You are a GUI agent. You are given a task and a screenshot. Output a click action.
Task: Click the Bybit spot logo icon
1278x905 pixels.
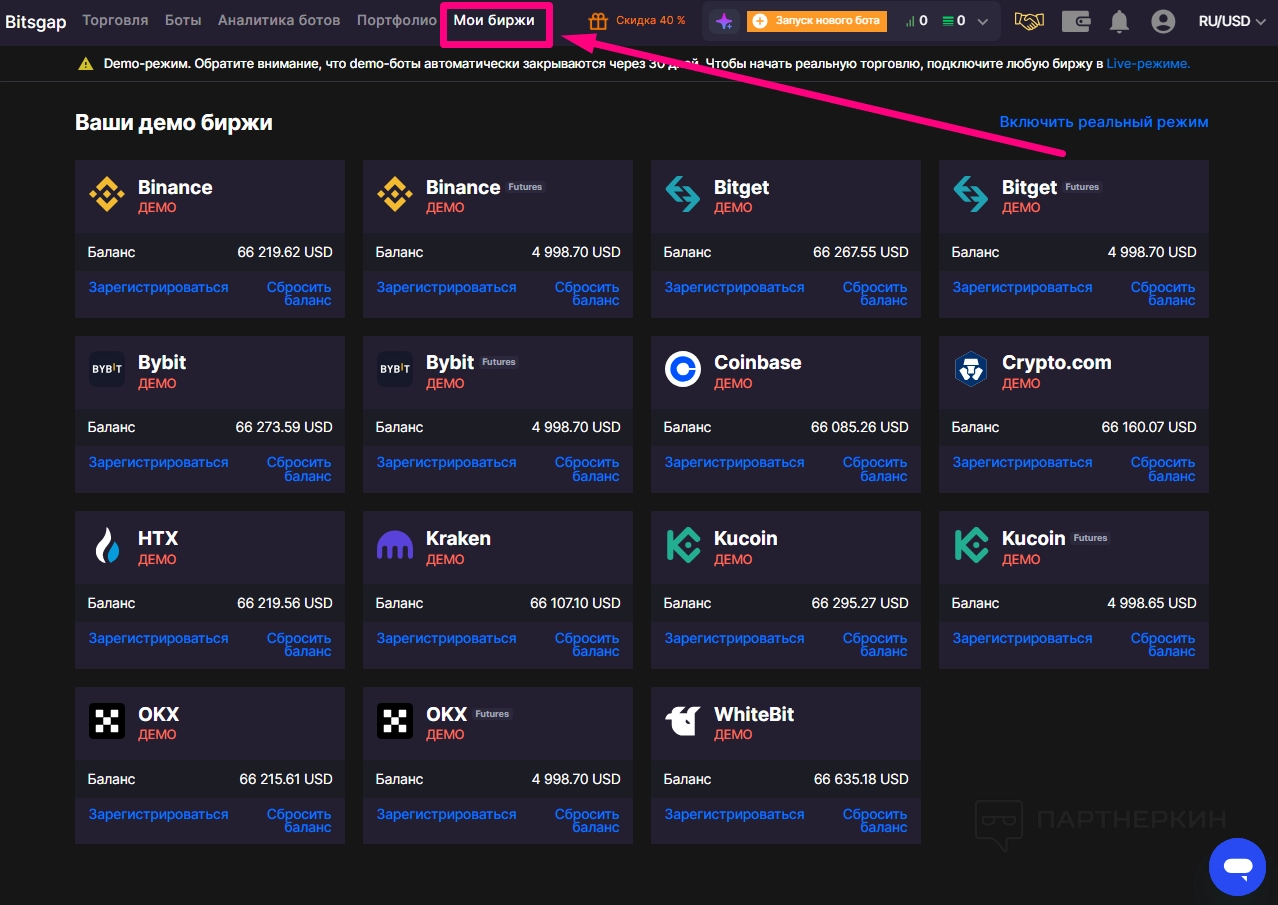click(107, 369)
